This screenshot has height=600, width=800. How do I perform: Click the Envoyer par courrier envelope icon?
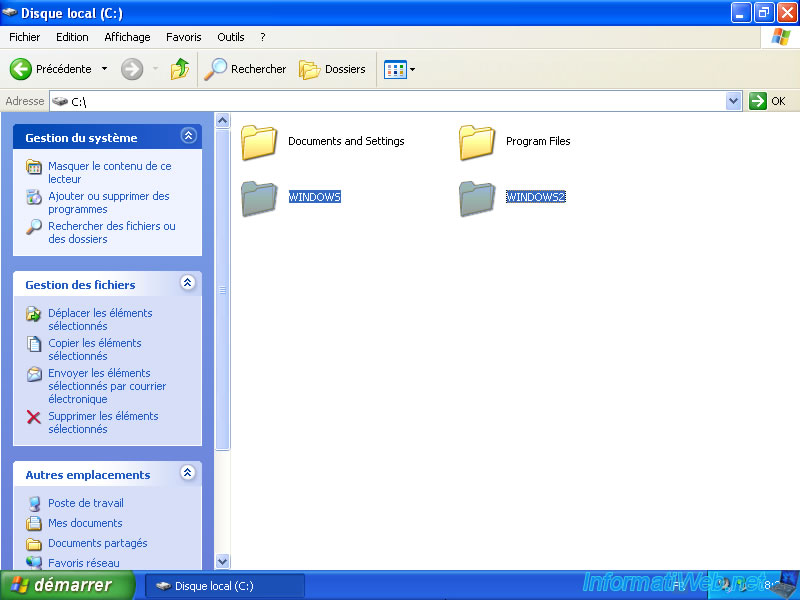tap(34, 374)
